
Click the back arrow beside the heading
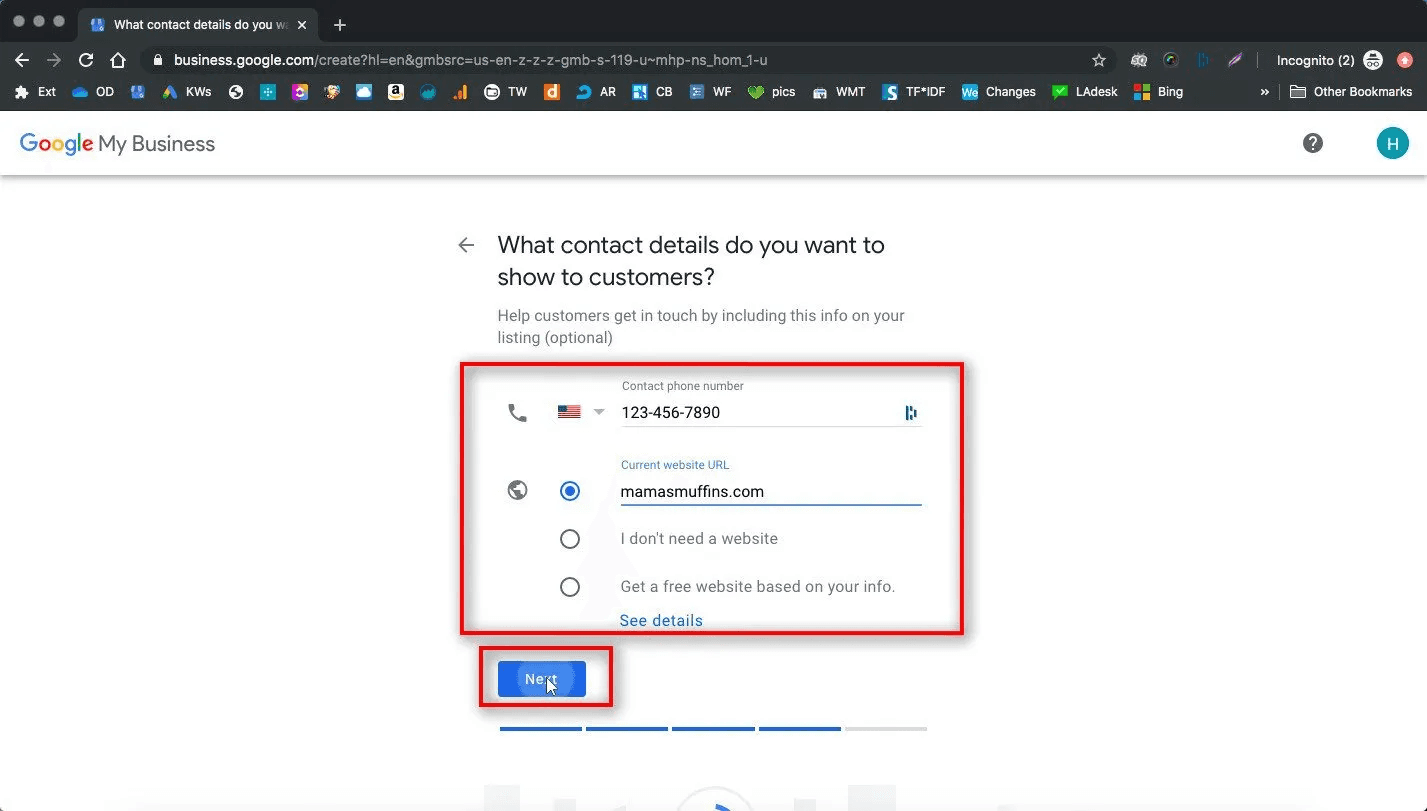pyautogui.click(x=466, y=245)
